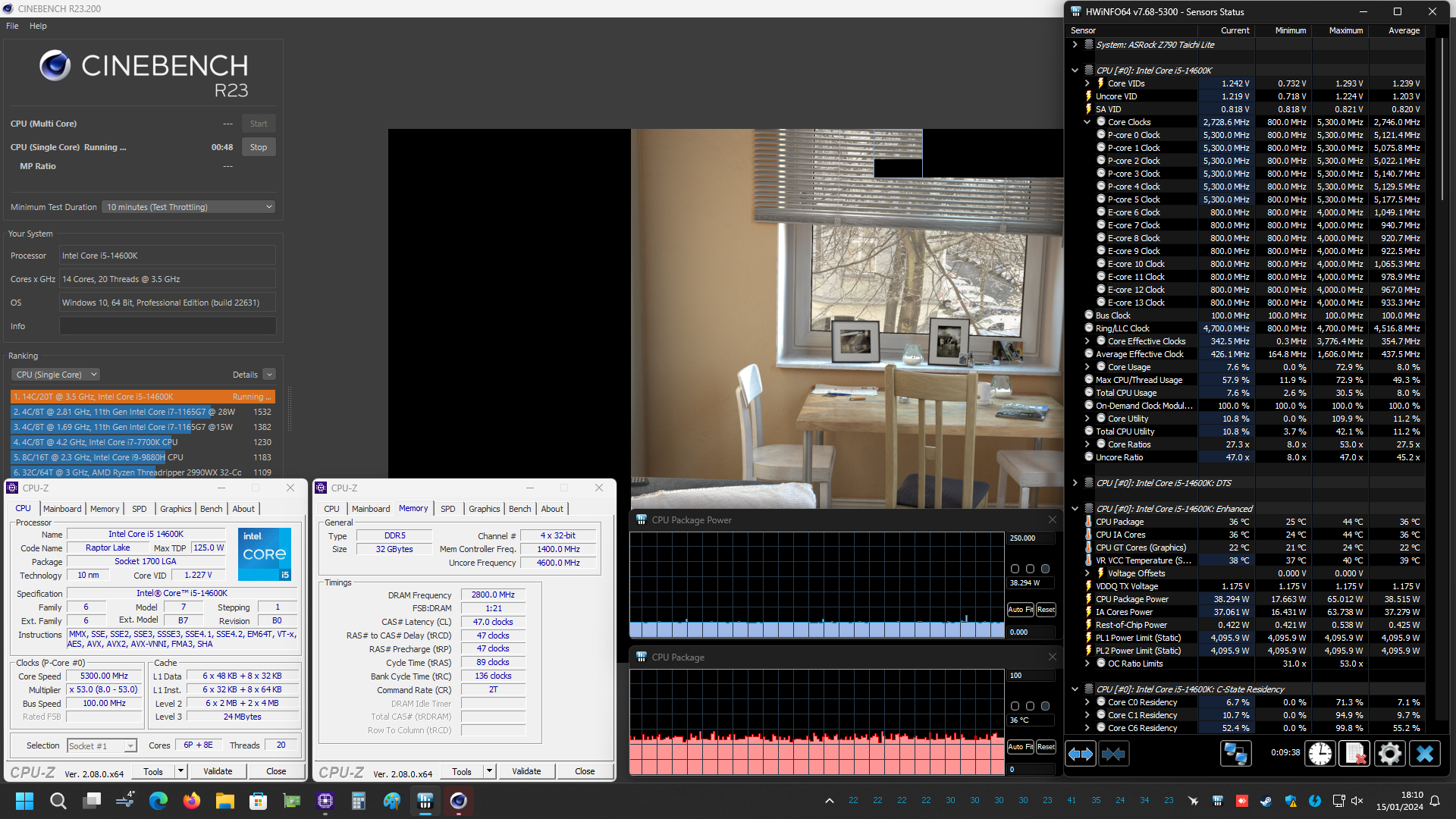Switch to CPU-Z via taskbar icon
Screen dimensions: 1456x819
325,801
